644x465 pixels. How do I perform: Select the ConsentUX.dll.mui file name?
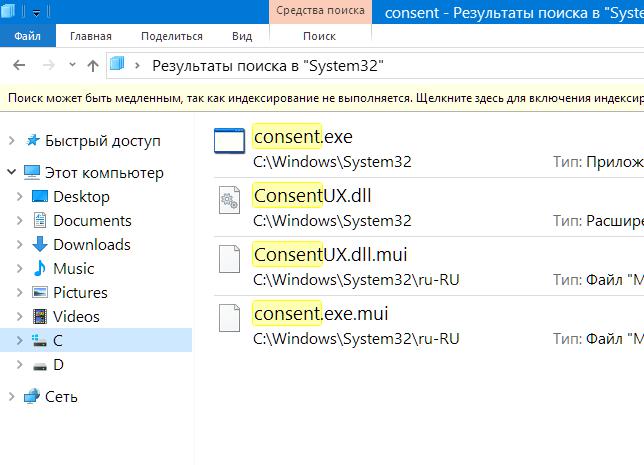point(331,255)
